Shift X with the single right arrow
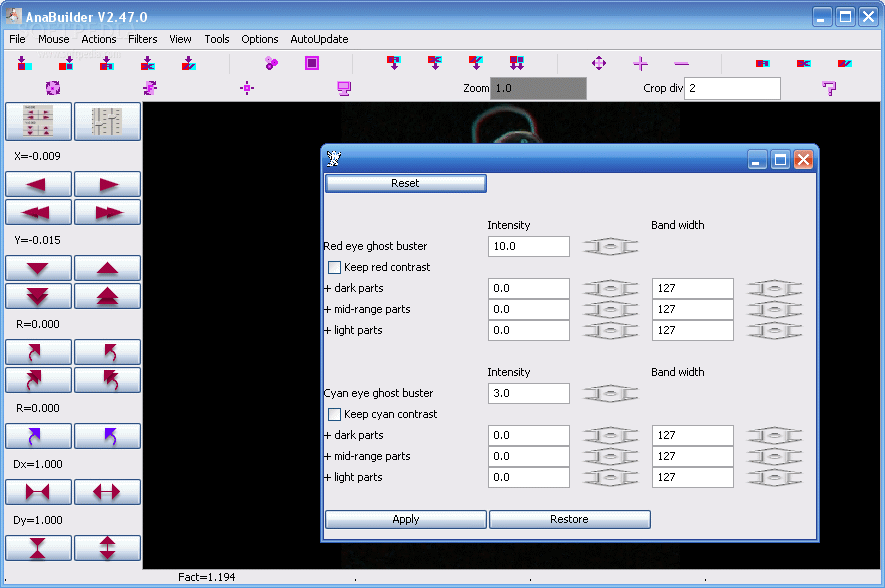The image size is (885, 588). click(x=107, y=184)
